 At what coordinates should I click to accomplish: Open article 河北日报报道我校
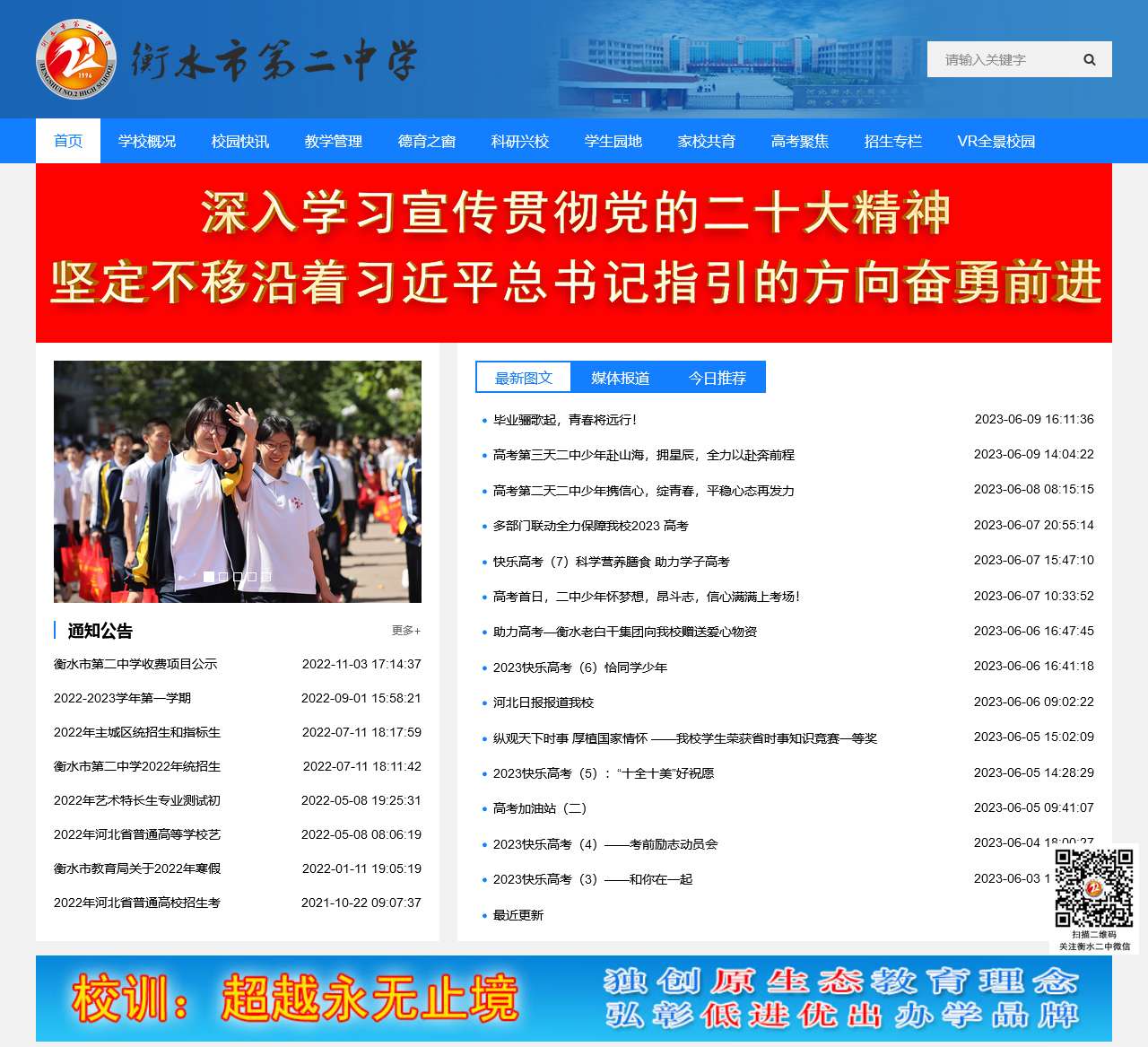[544, 702]
